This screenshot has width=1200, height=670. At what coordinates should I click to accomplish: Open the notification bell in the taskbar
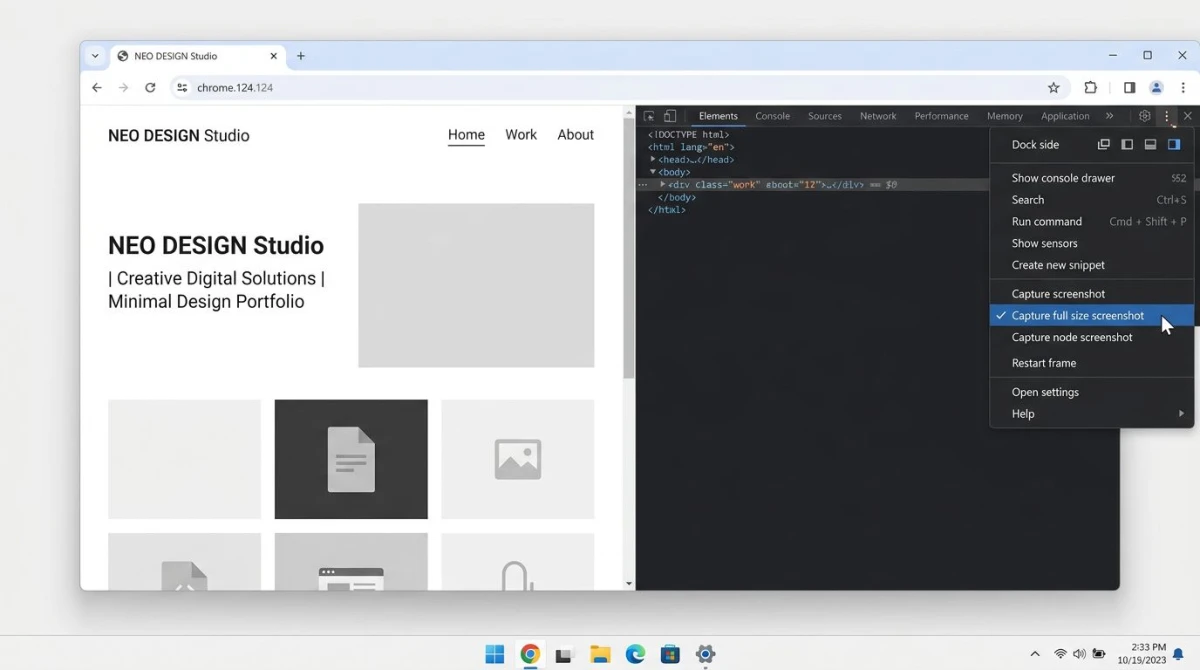1178,654
